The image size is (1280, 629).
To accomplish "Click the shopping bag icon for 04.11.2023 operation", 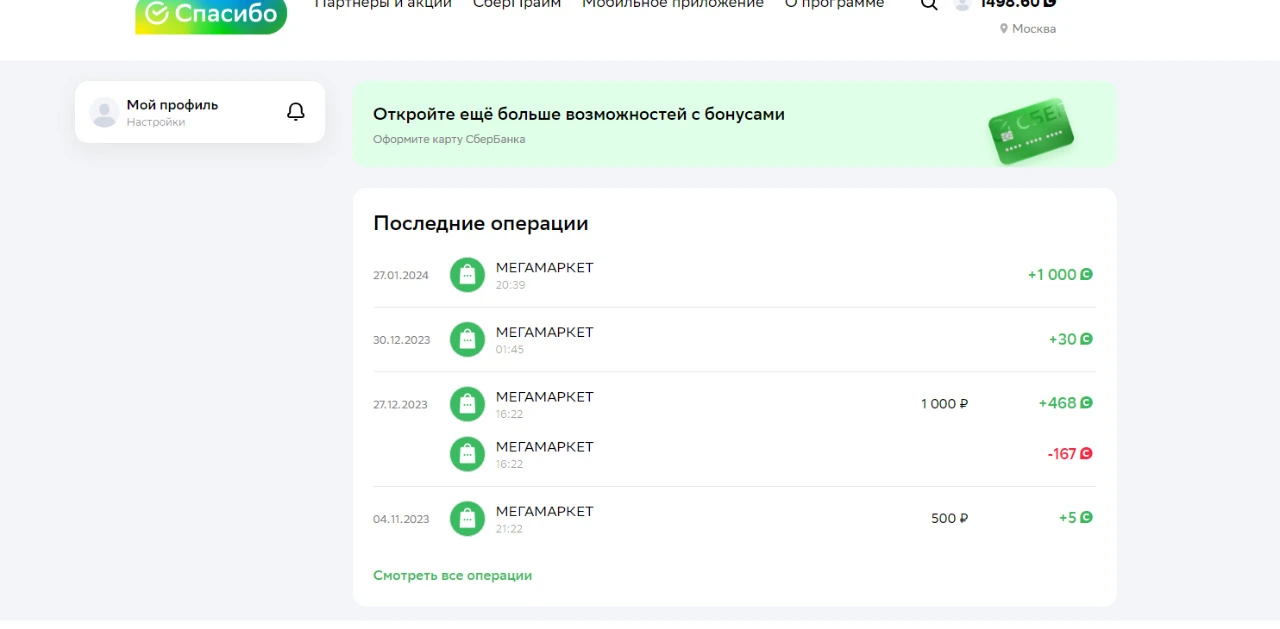I will tap(467, 518).
